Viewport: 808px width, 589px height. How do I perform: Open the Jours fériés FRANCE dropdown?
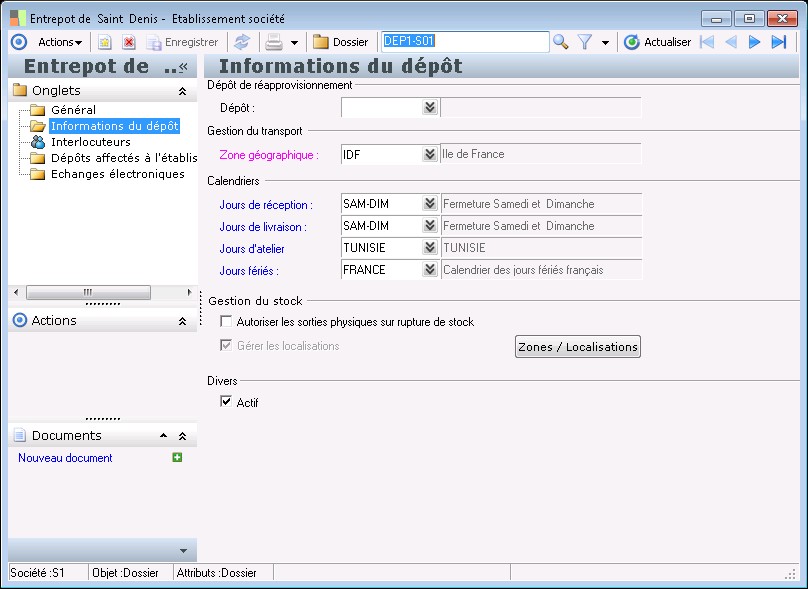click(430, 270)
